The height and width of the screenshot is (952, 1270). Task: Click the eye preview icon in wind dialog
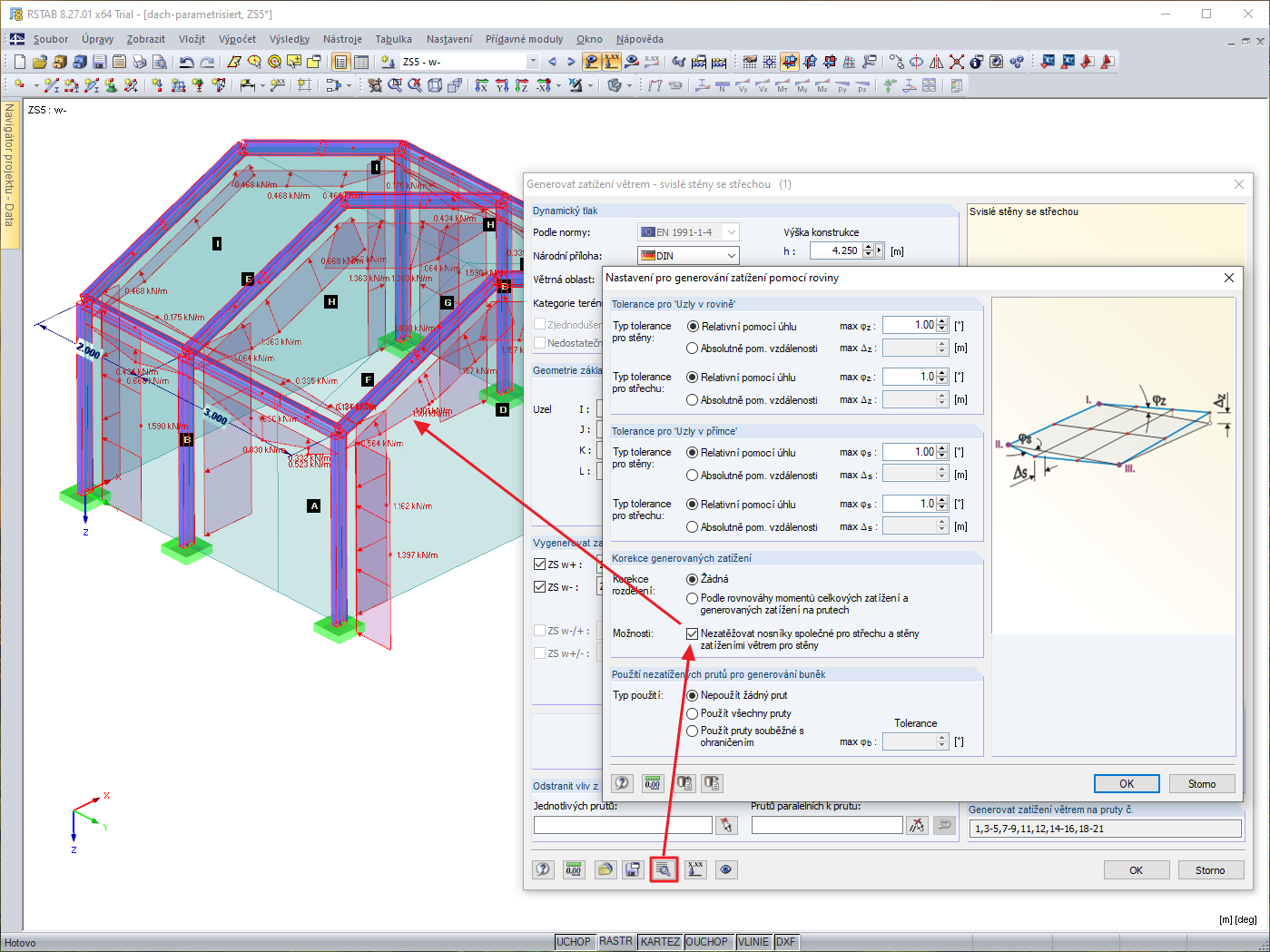click(726, 869)
